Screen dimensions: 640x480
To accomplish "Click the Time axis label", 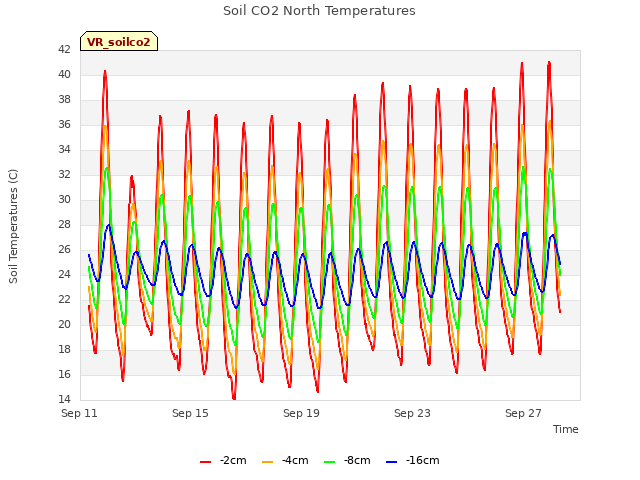I will [566, 429].
